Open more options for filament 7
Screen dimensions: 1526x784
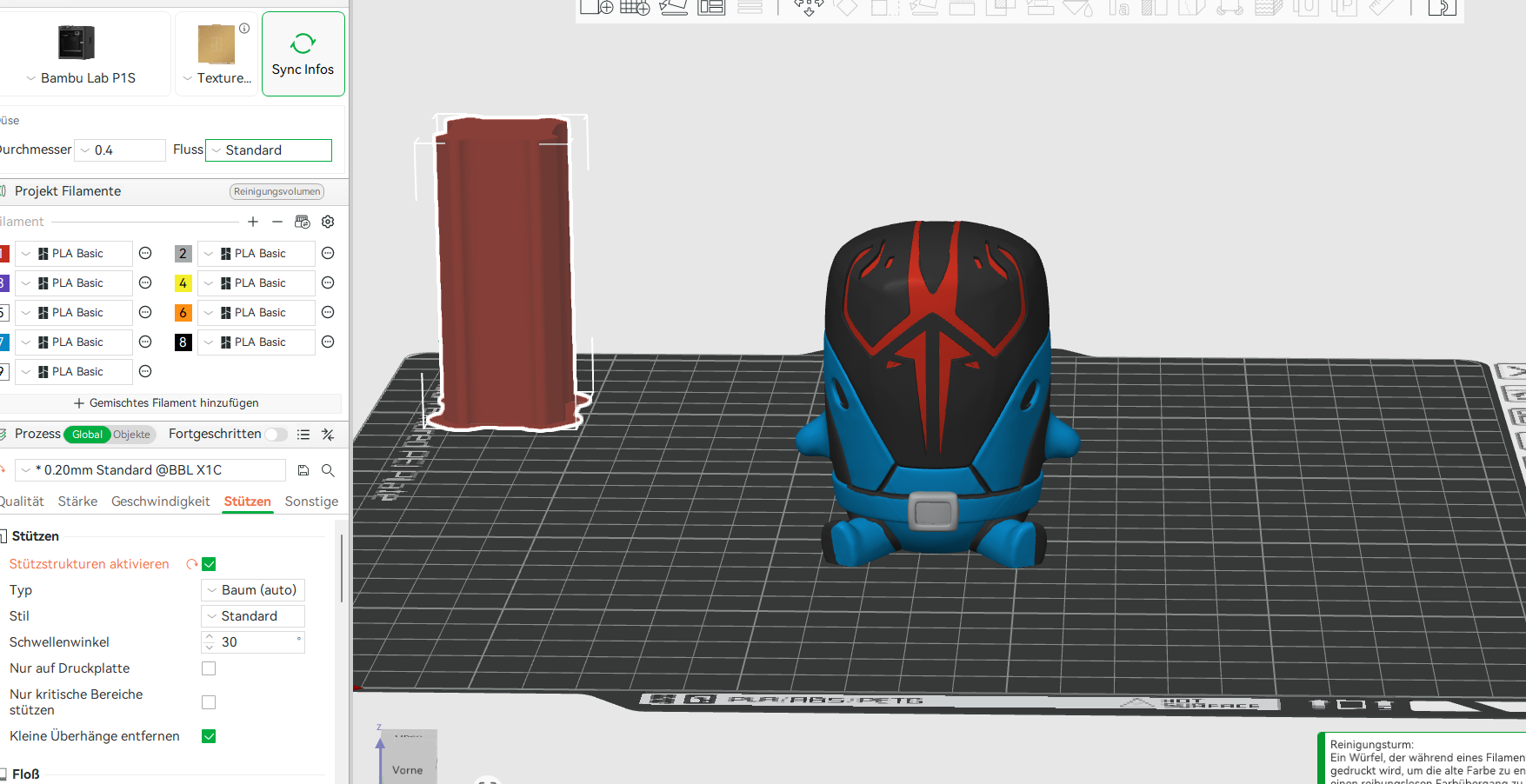point(145,342)
